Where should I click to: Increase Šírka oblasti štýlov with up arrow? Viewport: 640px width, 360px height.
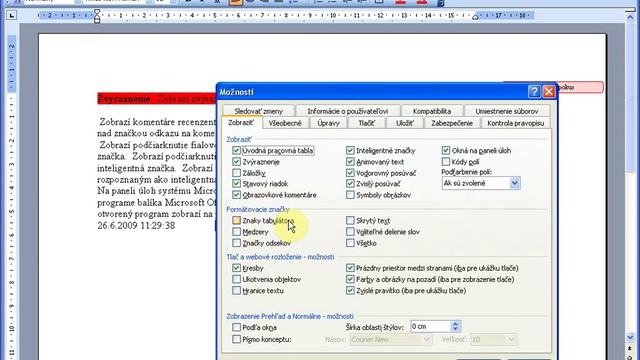tap(456, 324)
